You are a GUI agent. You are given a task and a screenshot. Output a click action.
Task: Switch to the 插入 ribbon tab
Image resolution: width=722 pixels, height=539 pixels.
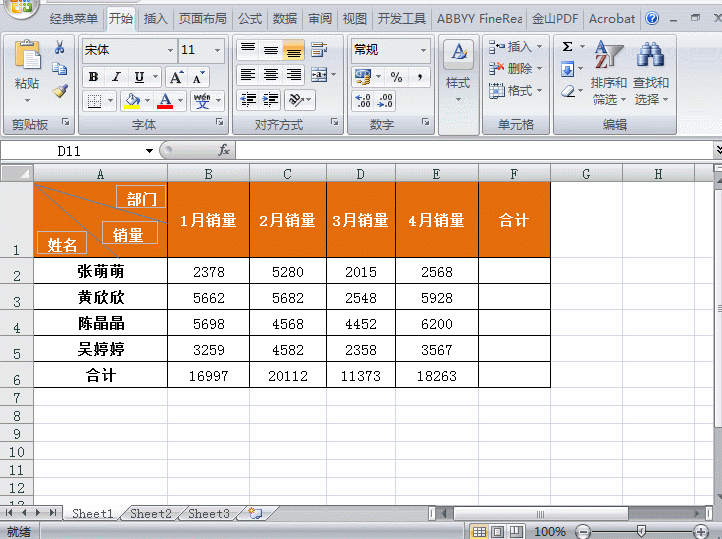pos(155,18)
